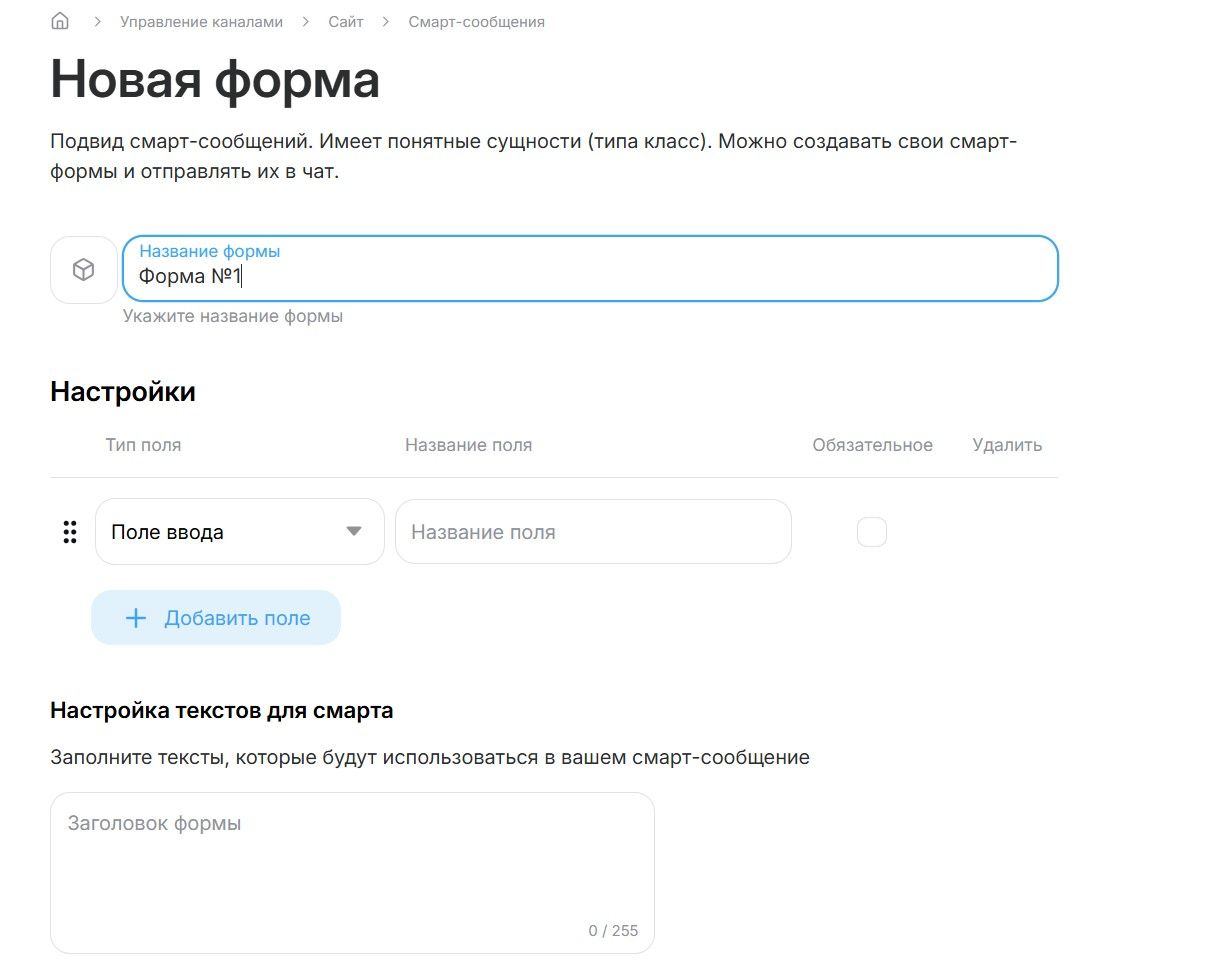Click the Тип поля column header
Image resolution: width=1207 pixels, height=972 pixels.
point(143,445)
